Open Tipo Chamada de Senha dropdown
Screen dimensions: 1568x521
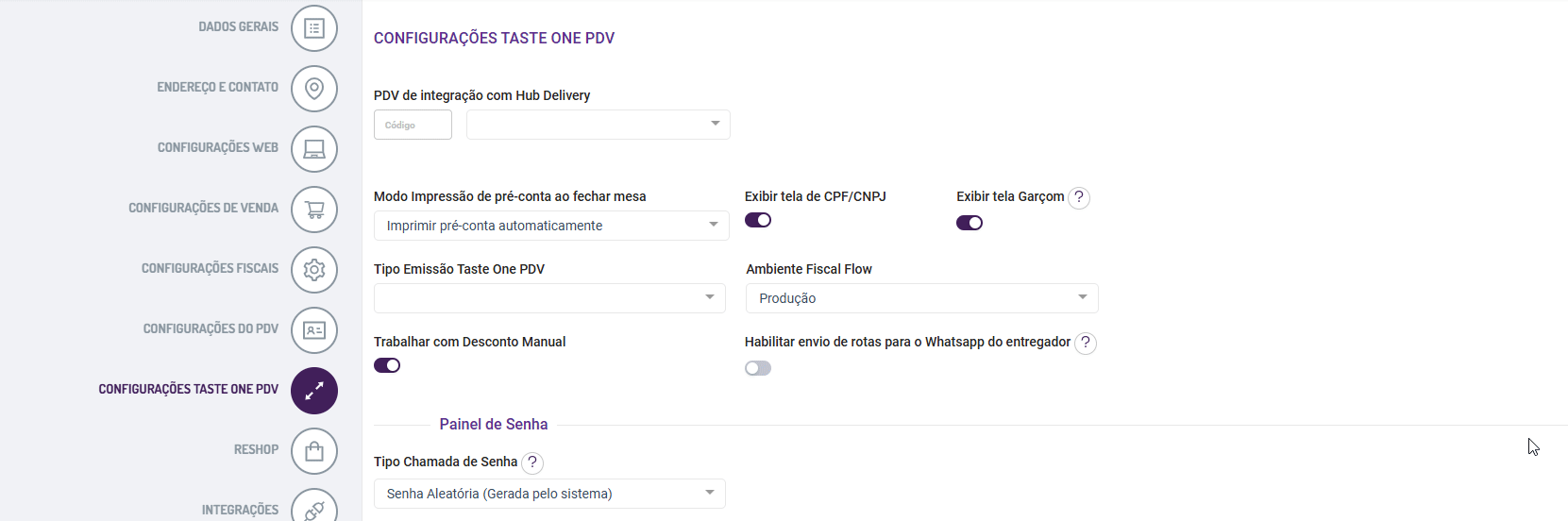point(549,494)
